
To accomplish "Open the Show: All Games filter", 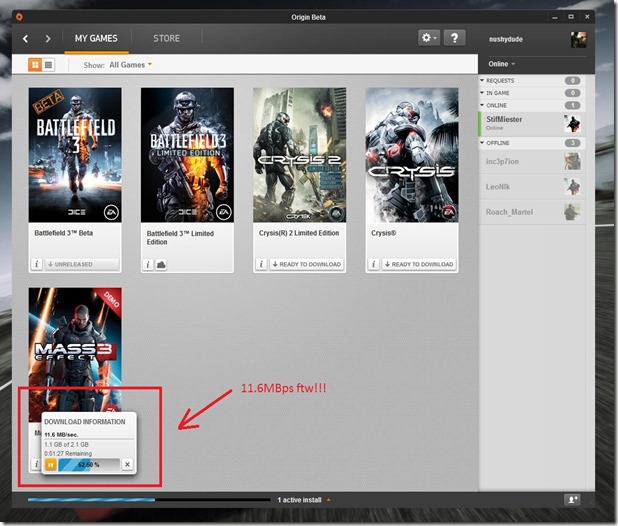I will [117, 65].
